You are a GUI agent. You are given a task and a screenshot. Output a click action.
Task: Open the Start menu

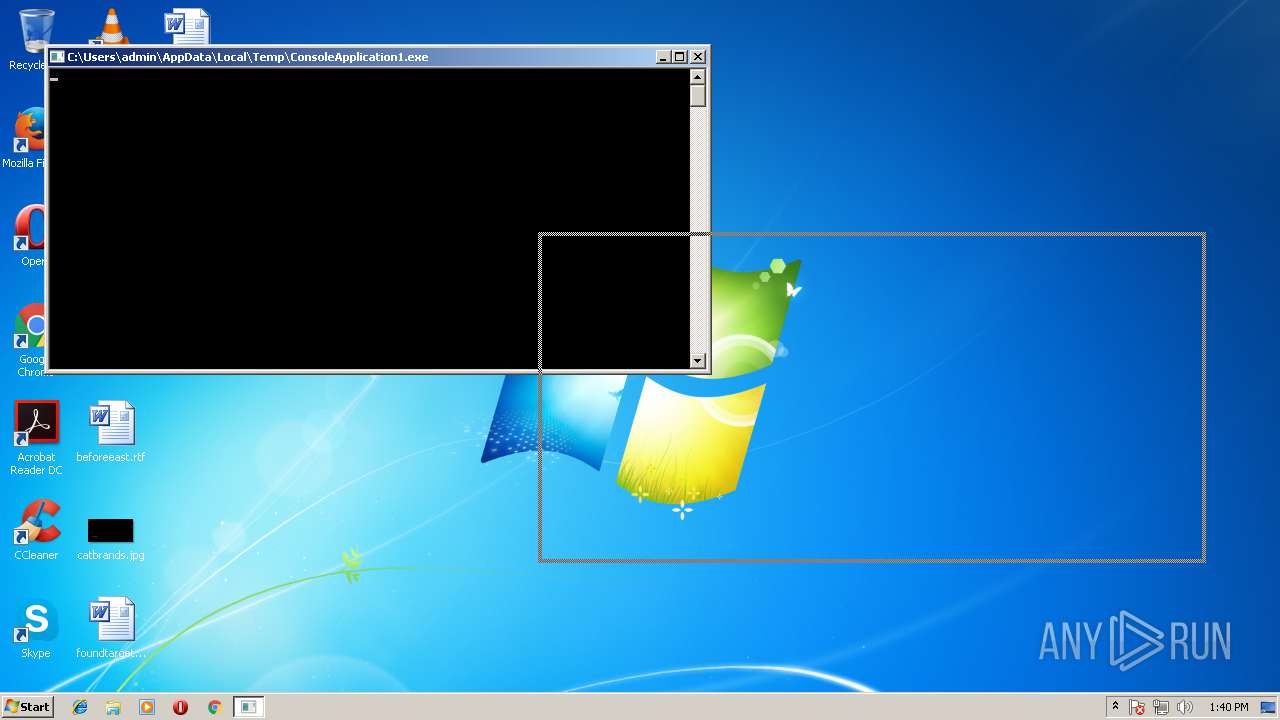pos(27,706)
